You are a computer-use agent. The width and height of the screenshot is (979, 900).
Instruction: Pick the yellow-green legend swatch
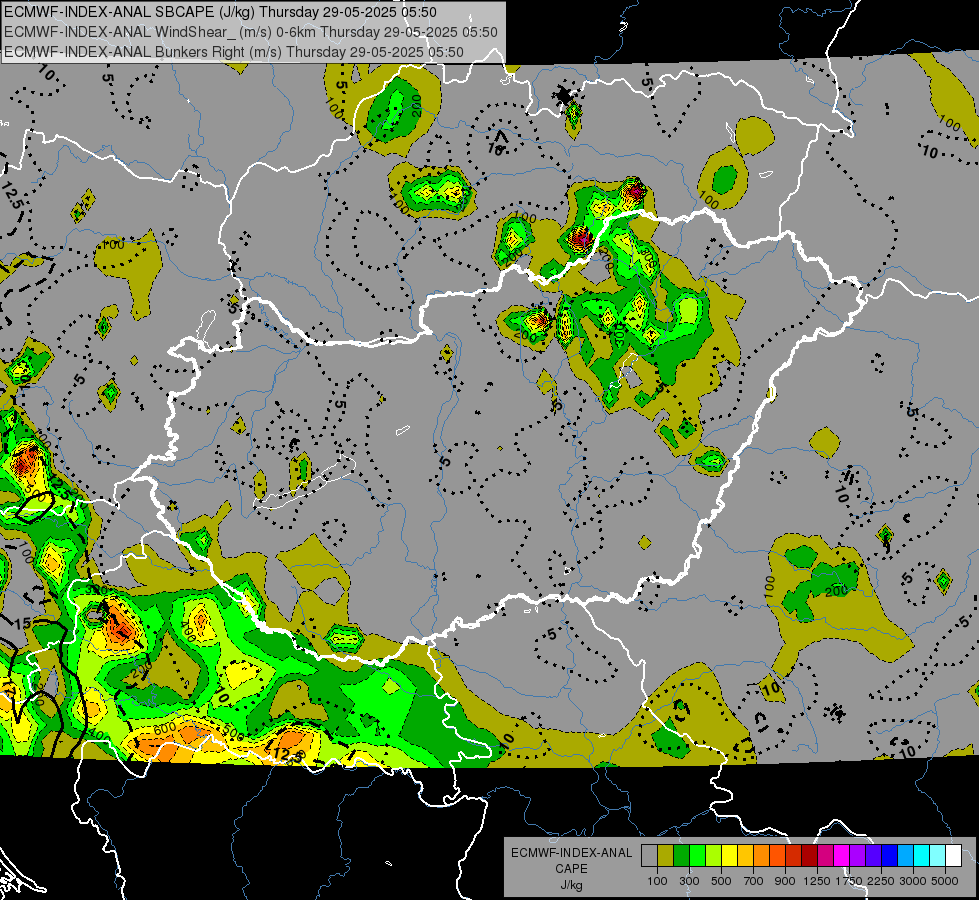tap(713, 856)
